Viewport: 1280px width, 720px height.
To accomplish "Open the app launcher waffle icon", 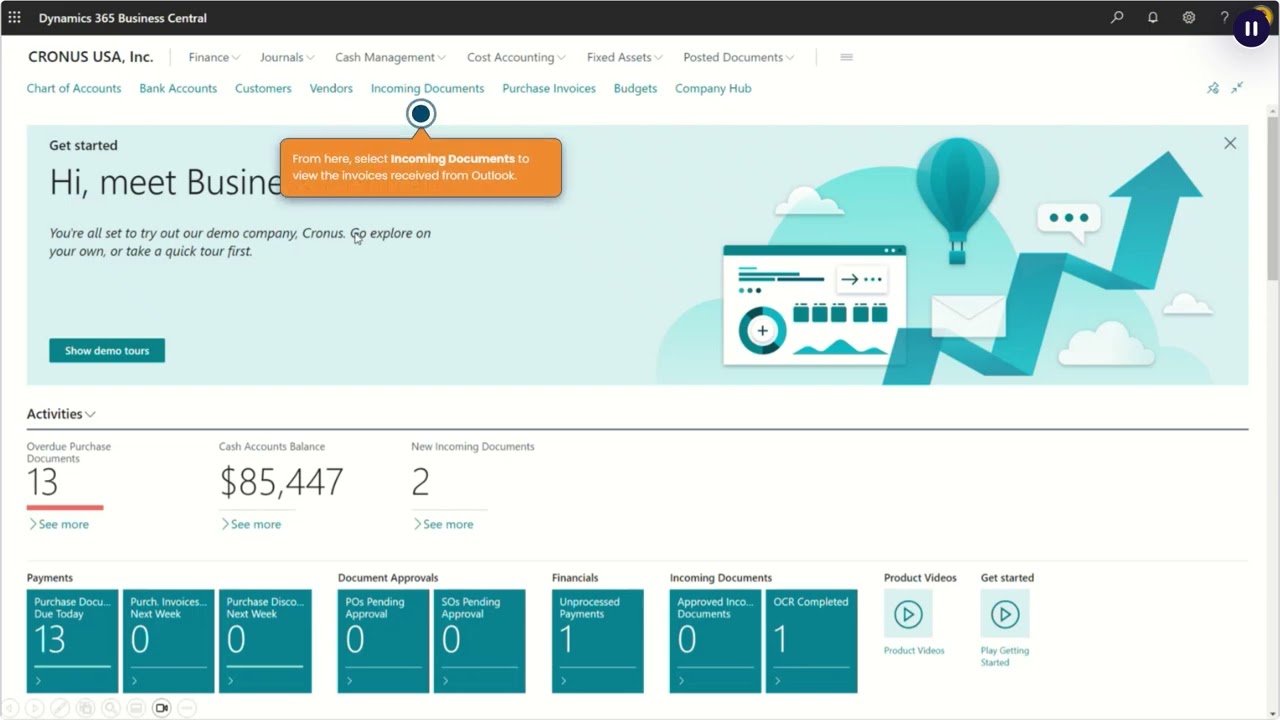I will [14, 18].
